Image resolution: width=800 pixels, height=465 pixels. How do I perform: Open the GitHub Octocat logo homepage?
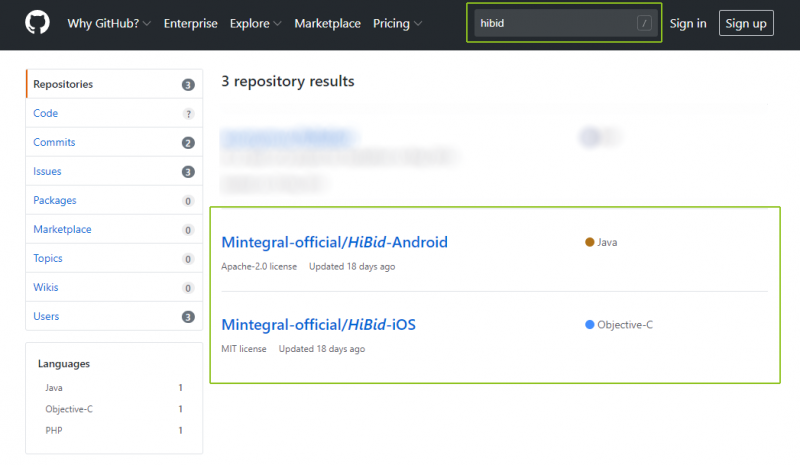tap(37, 23)
